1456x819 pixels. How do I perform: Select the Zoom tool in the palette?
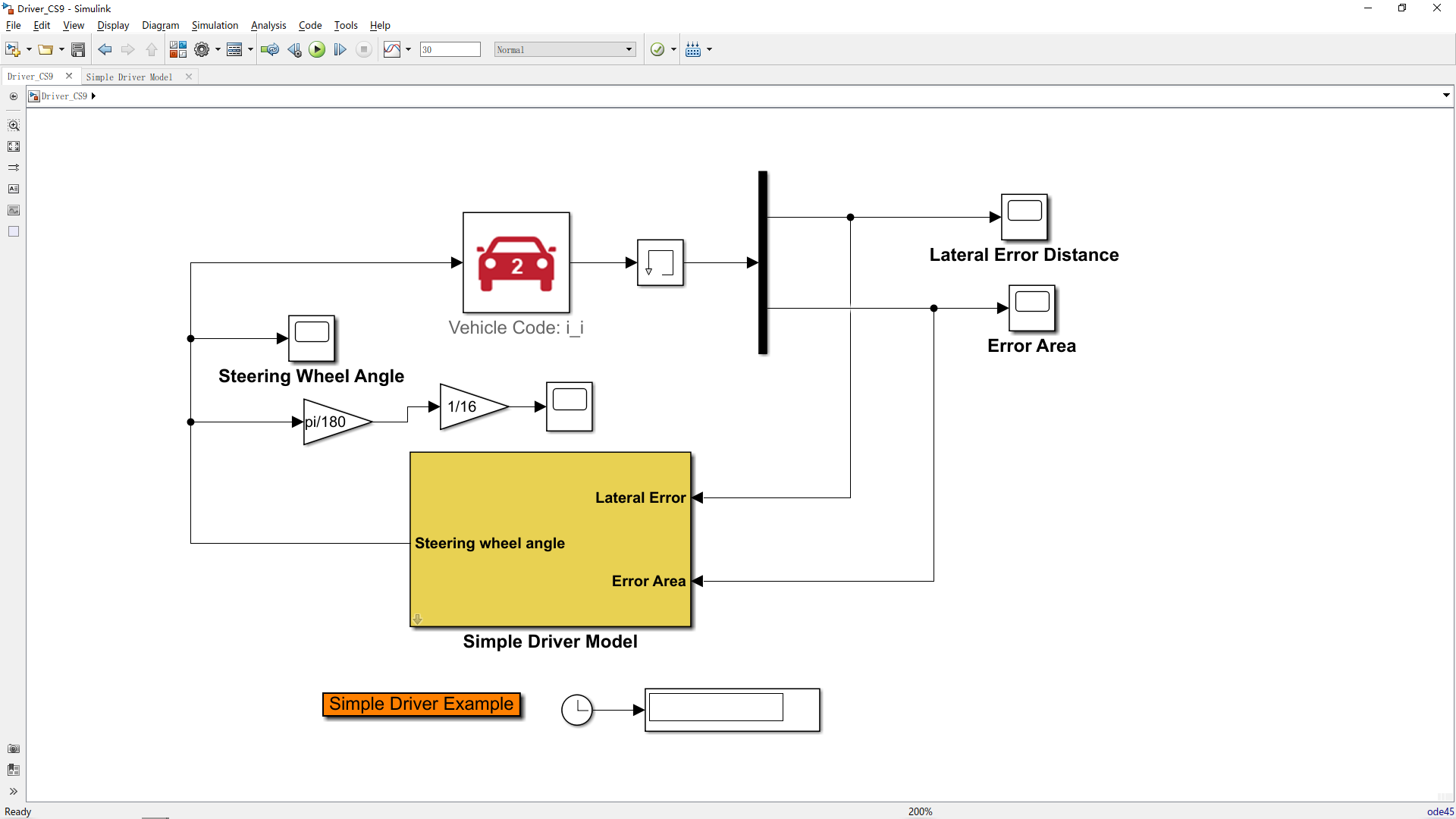click(14, 125)
